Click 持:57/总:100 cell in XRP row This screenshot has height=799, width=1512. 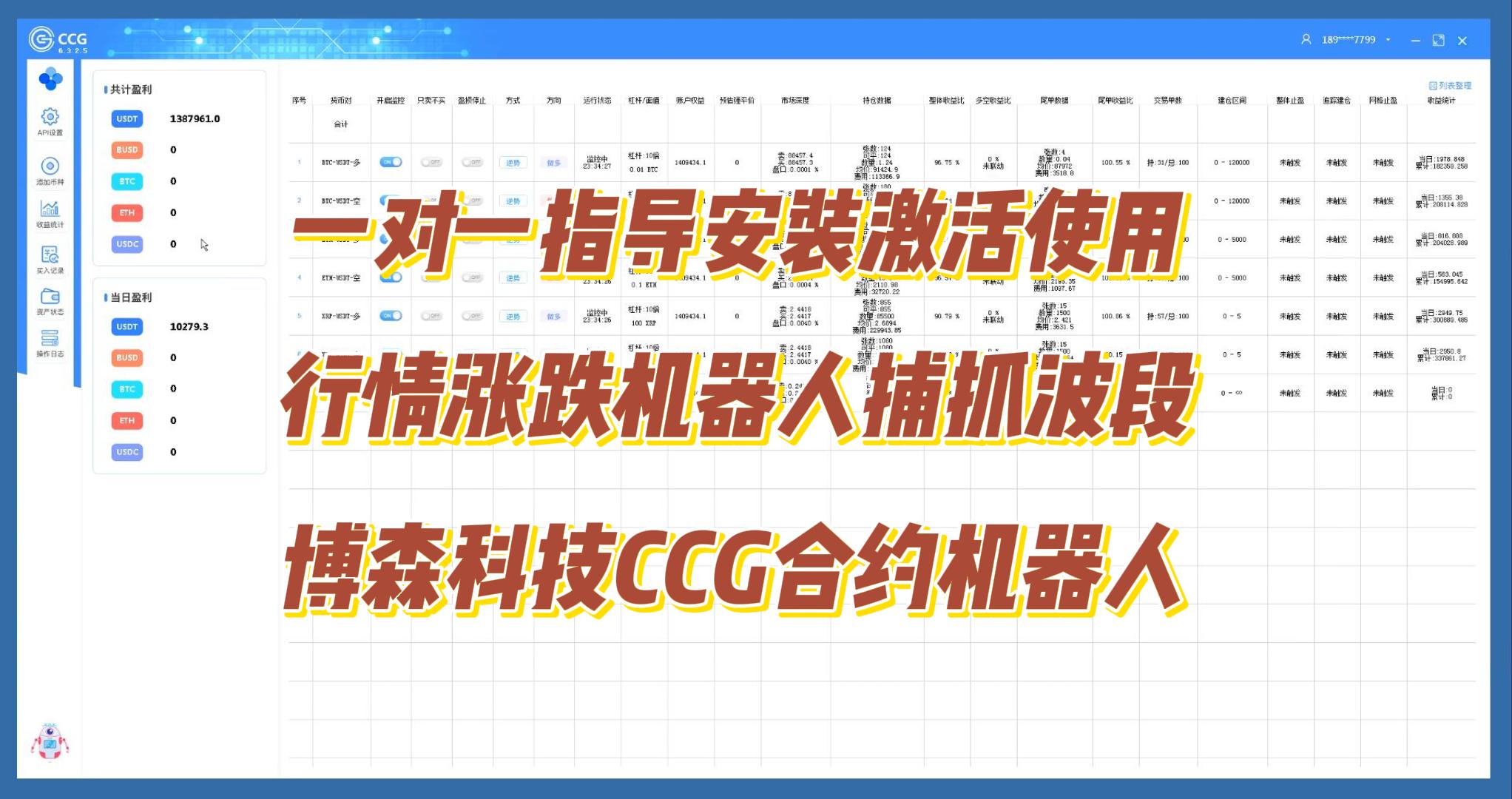click(x=1168, y=317)
